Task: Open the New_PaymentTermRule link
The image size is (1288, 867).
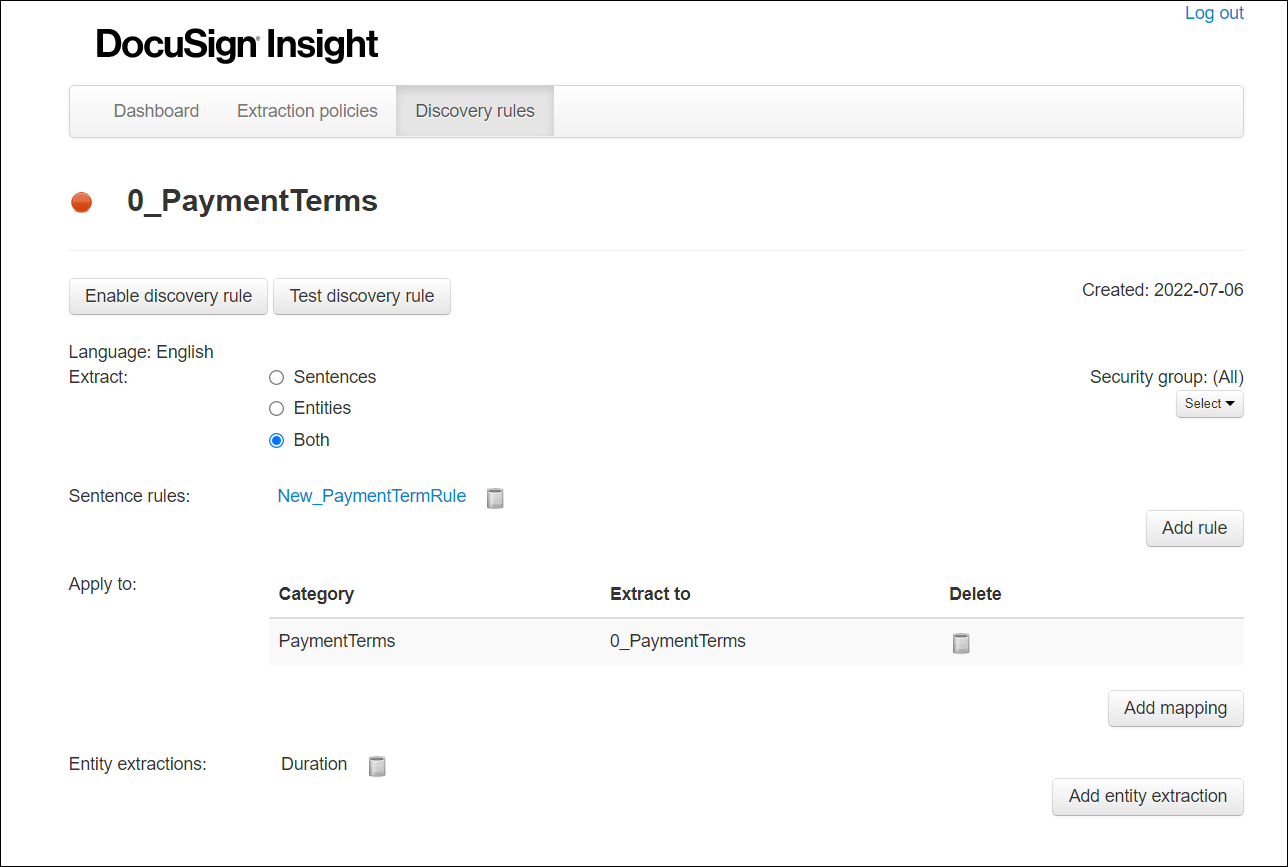Action: click(x=372, y=495)
